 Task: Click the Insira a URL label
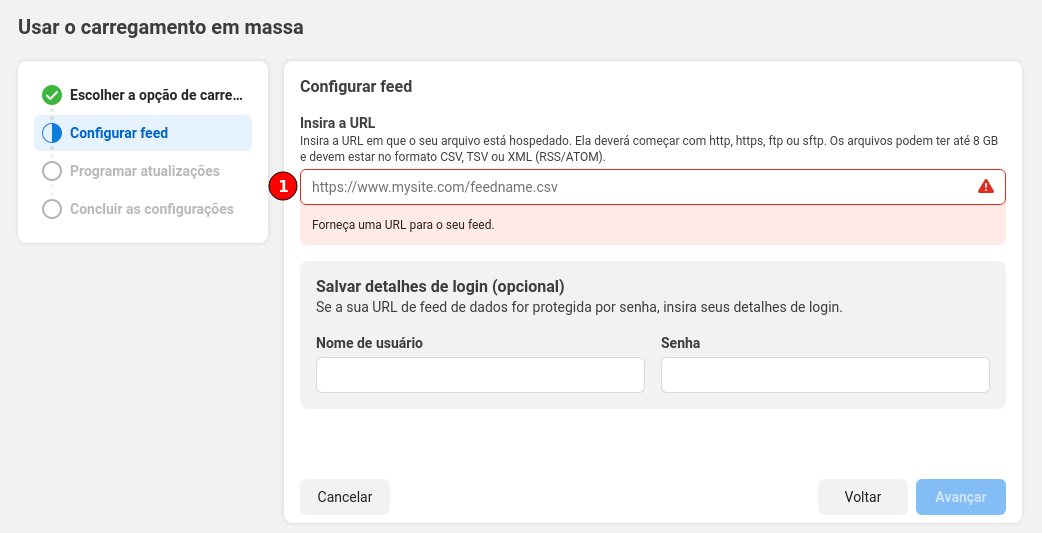pyautogui.click(x=338, y=123)
